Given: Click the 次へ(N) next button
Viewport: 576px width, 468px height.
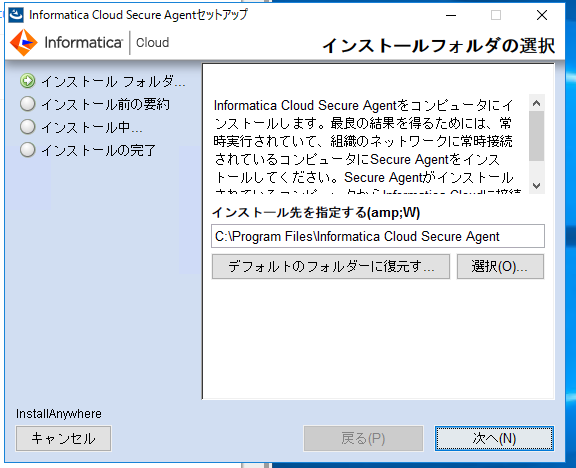Looking at the screenshot, I should click(x=494, y=438).
